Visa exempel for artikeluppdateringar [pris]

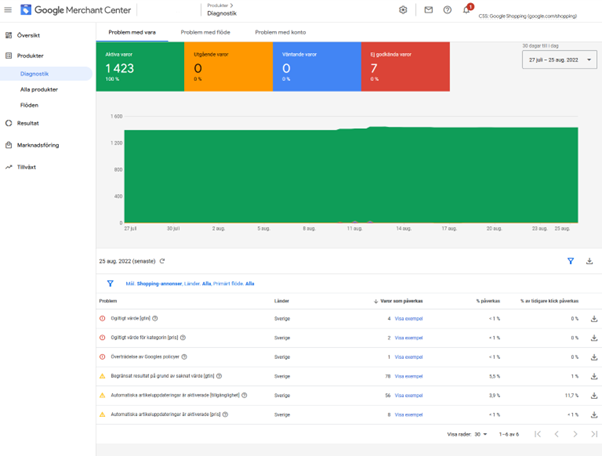click(408, 415)
